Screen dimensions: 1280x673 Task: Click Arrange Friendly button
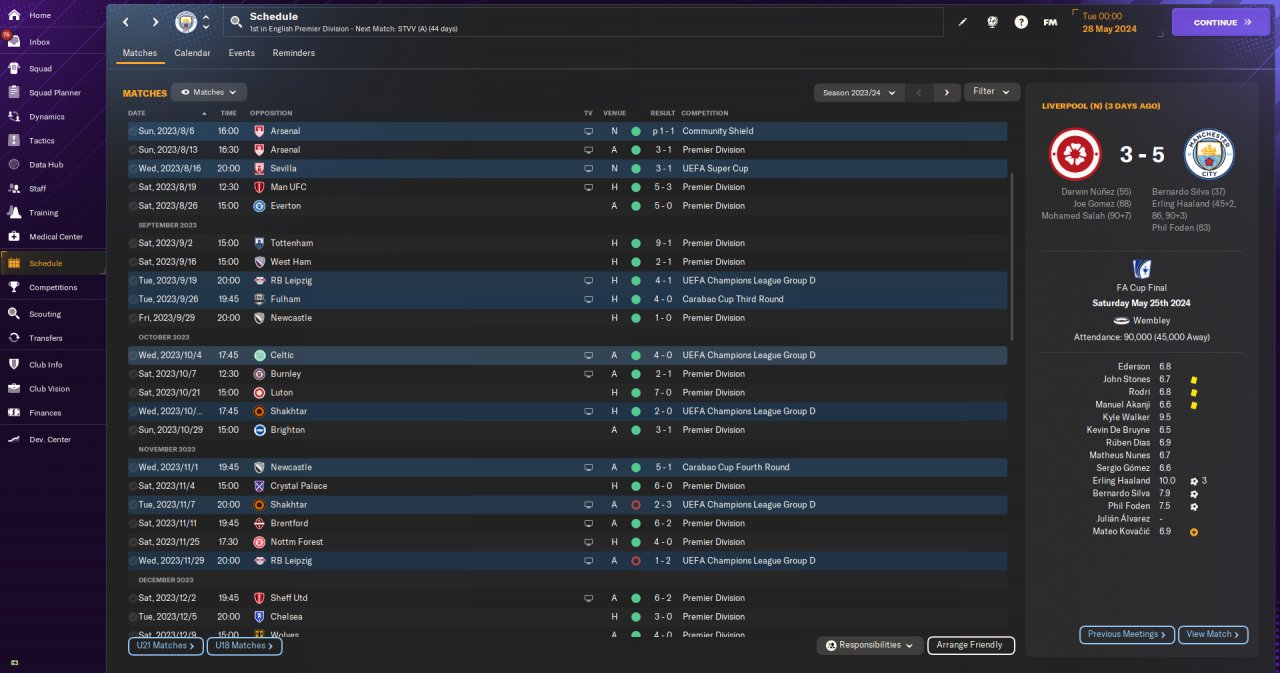tap(971, 646)
